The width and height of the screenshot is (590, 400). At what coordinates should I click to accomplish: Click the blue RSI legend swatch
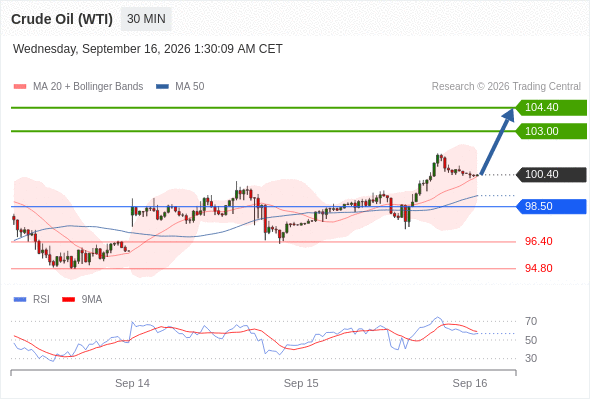click(20, 300)
